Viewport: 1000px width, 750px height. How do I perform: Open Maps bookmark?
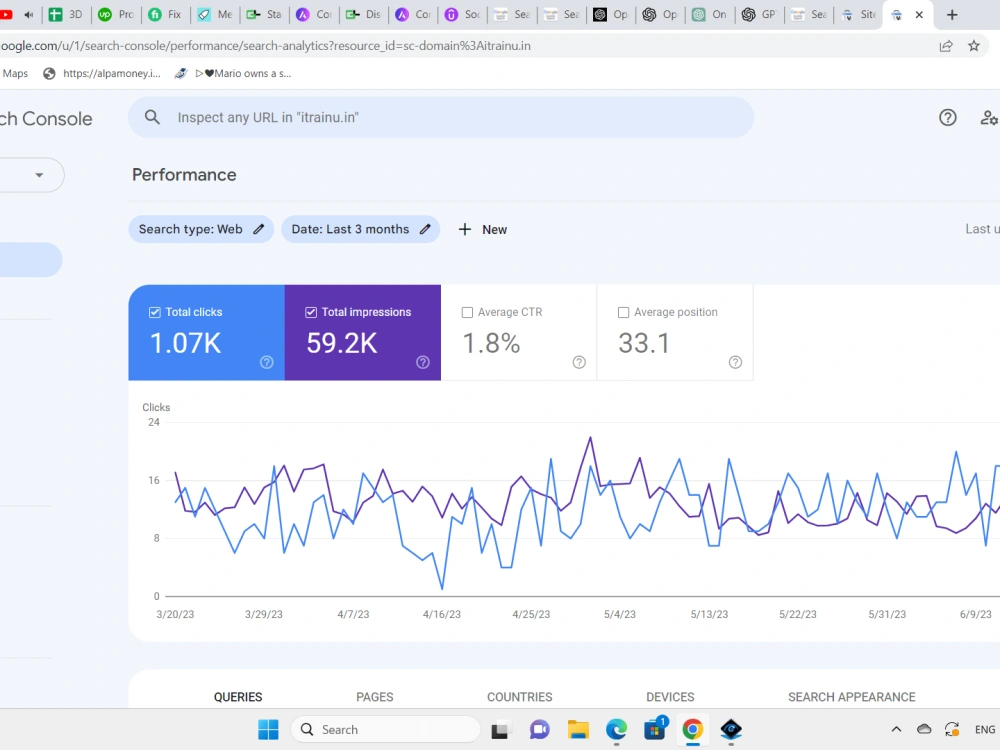click(x=15, y=73)
